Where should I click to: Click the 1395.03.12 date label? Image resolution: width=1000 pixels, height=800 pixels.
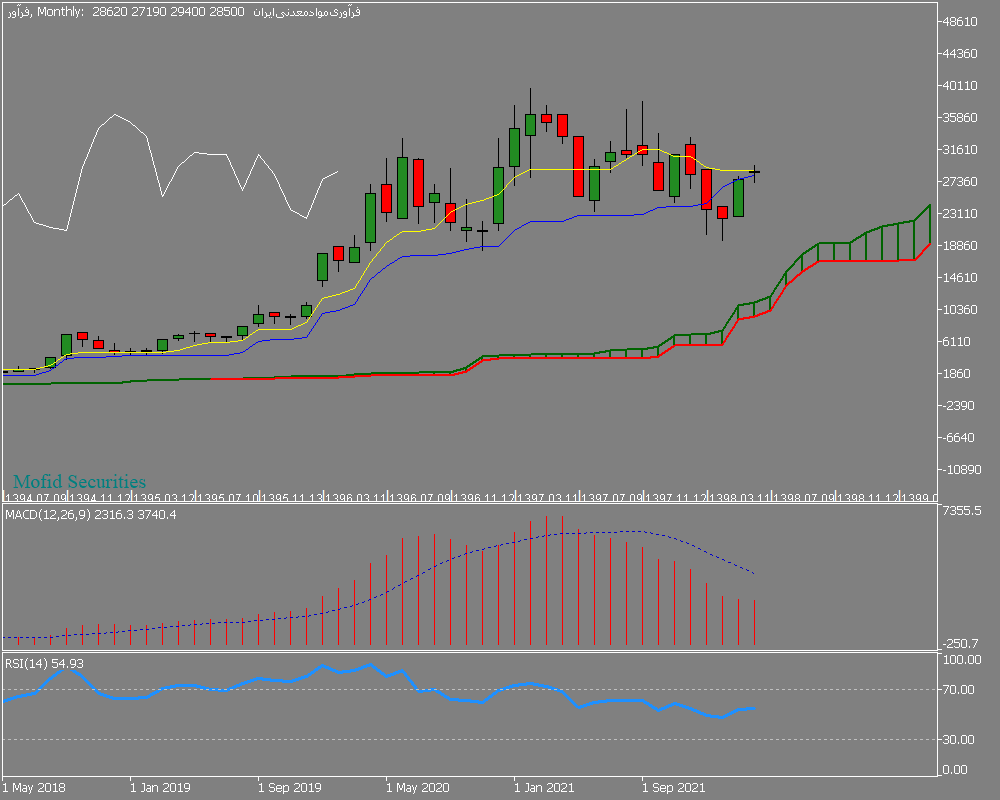pos(165,498)
